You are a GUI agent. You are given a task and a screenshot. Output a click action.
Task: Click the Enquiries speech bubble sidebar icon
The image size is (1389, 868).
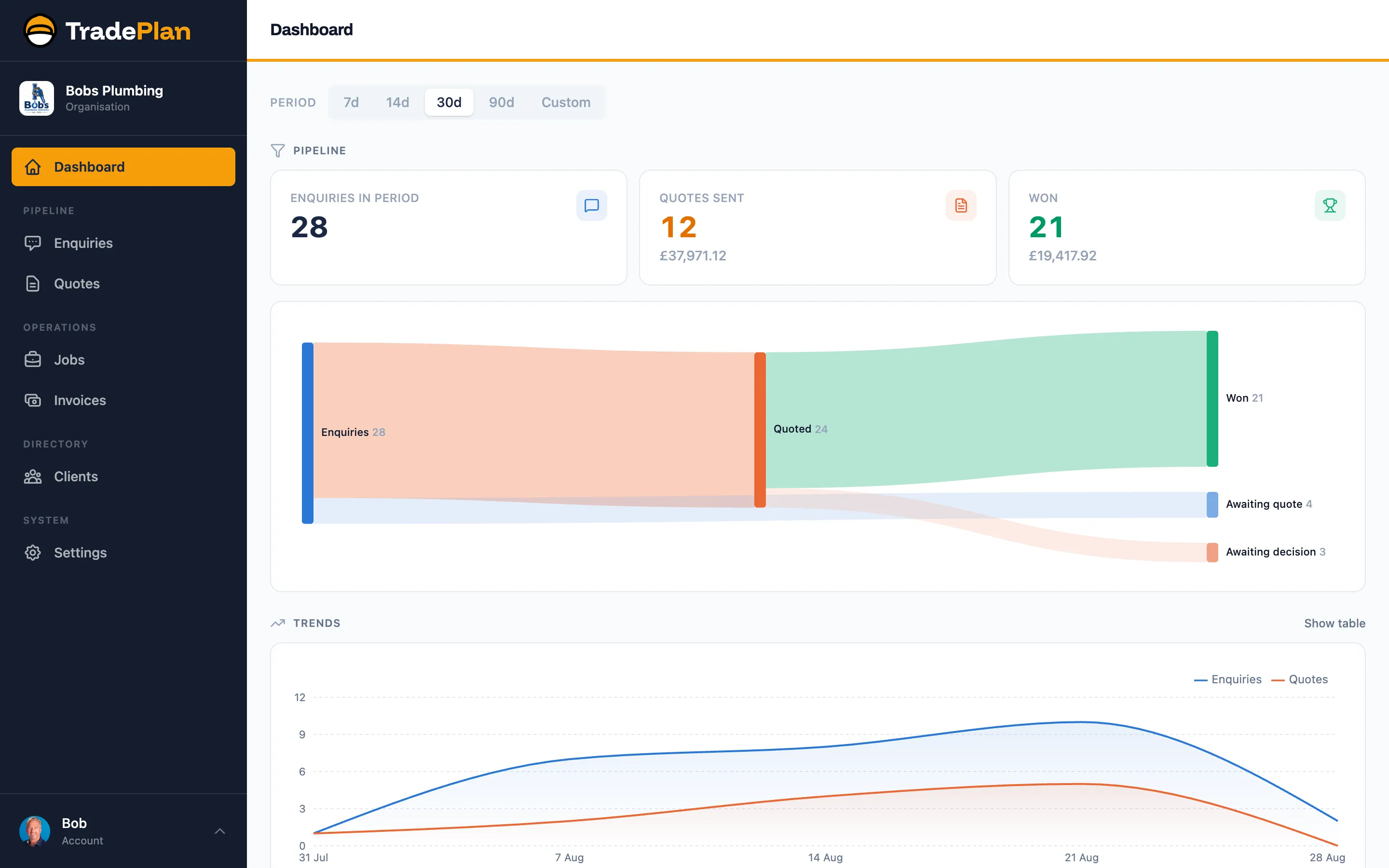point(33,244)
